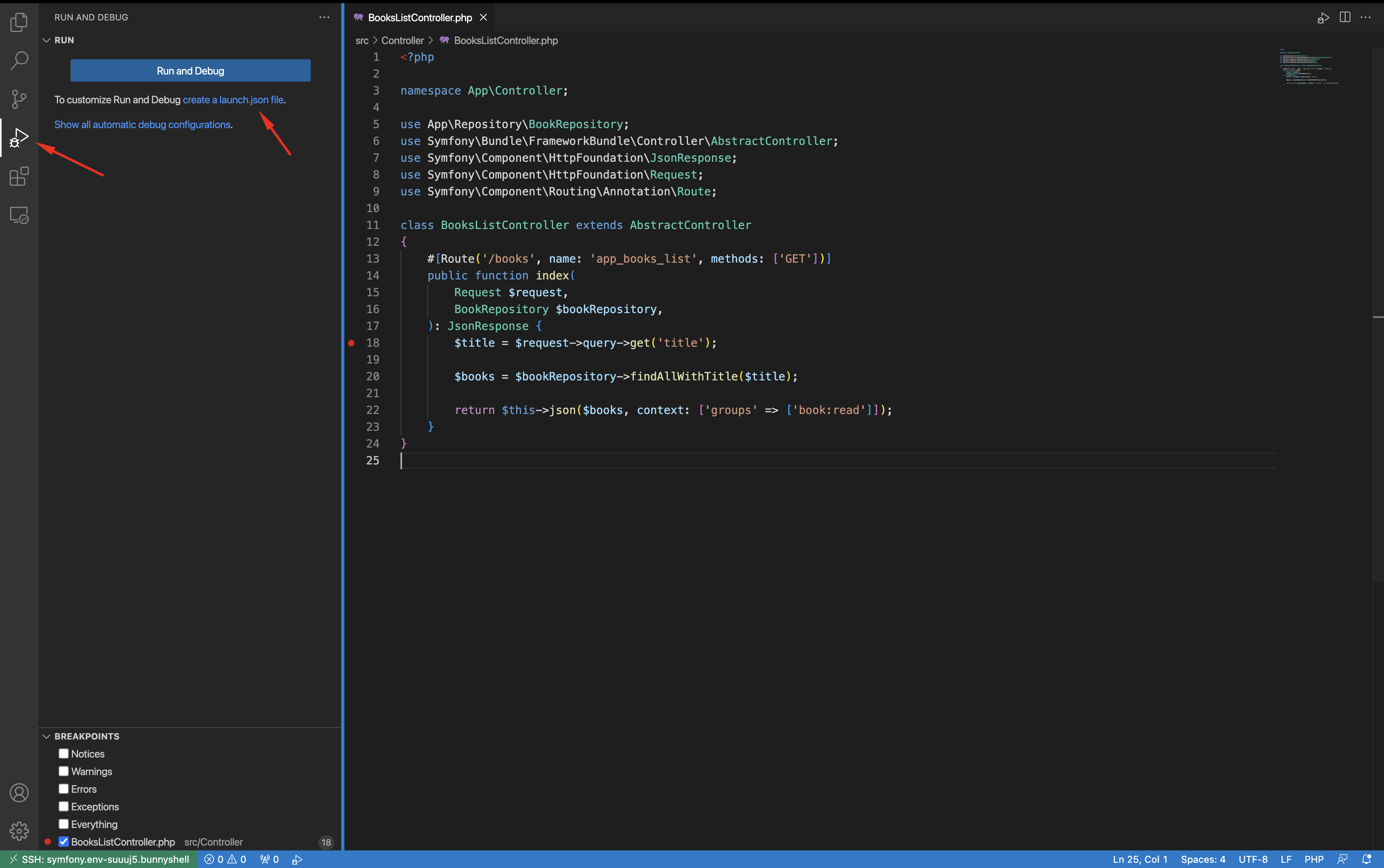Click the Run and Debug button
The height and width of the screenshot is (868, 1384).
(x=191, y=70)
